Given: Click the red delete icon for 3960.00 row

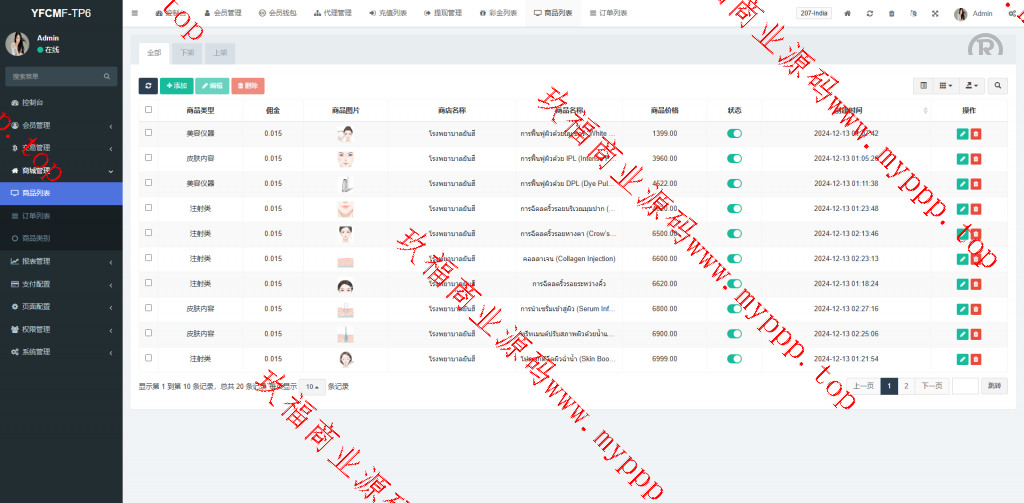Looking at the screenshot, I should point(976,158).
